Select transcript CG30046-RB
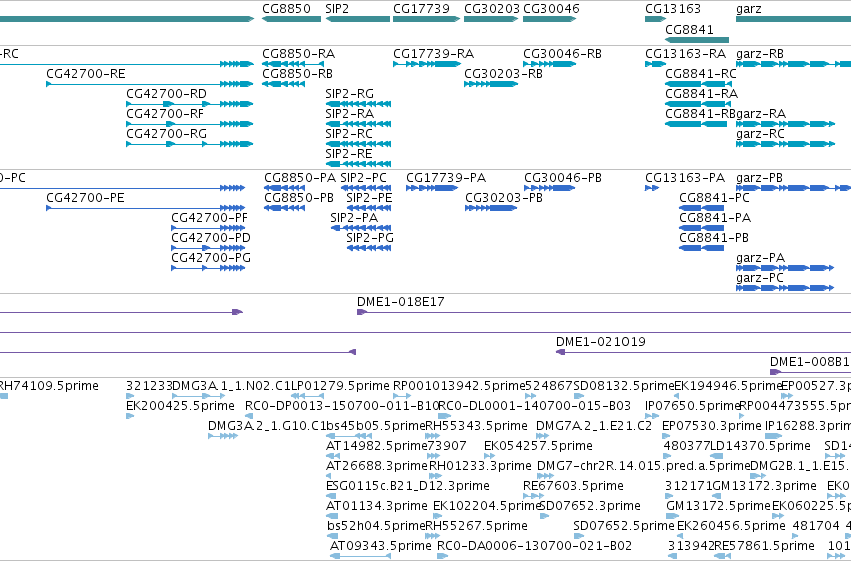Image resolution: width=851 pixels, height=561 pixels. (x=549, y=64)
